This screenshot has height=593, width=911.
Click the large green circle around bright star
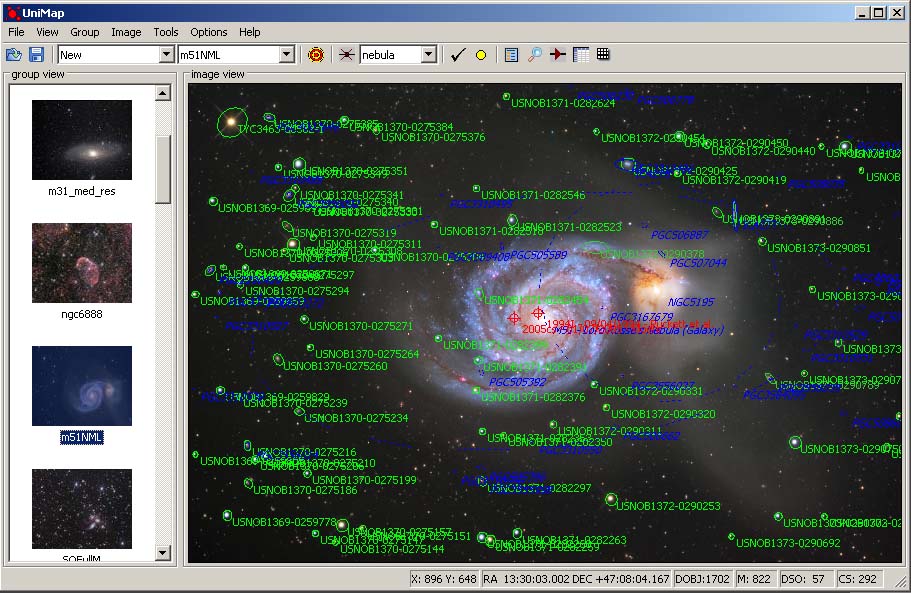[x=232, y=122]
